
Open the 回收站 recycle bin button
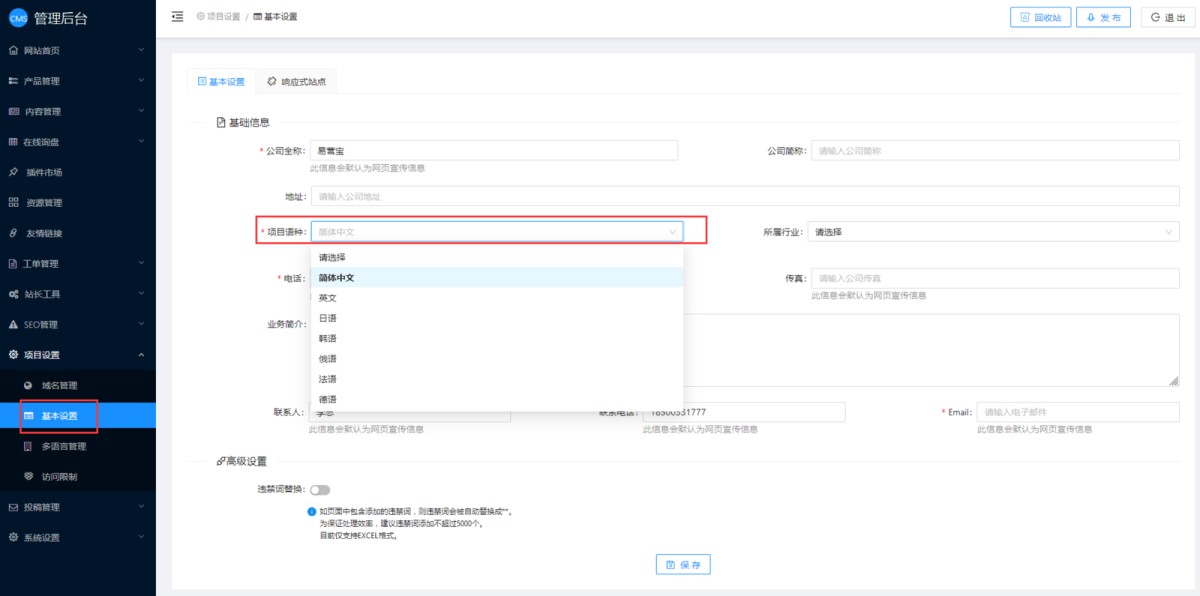click(x=1040, y=17)
